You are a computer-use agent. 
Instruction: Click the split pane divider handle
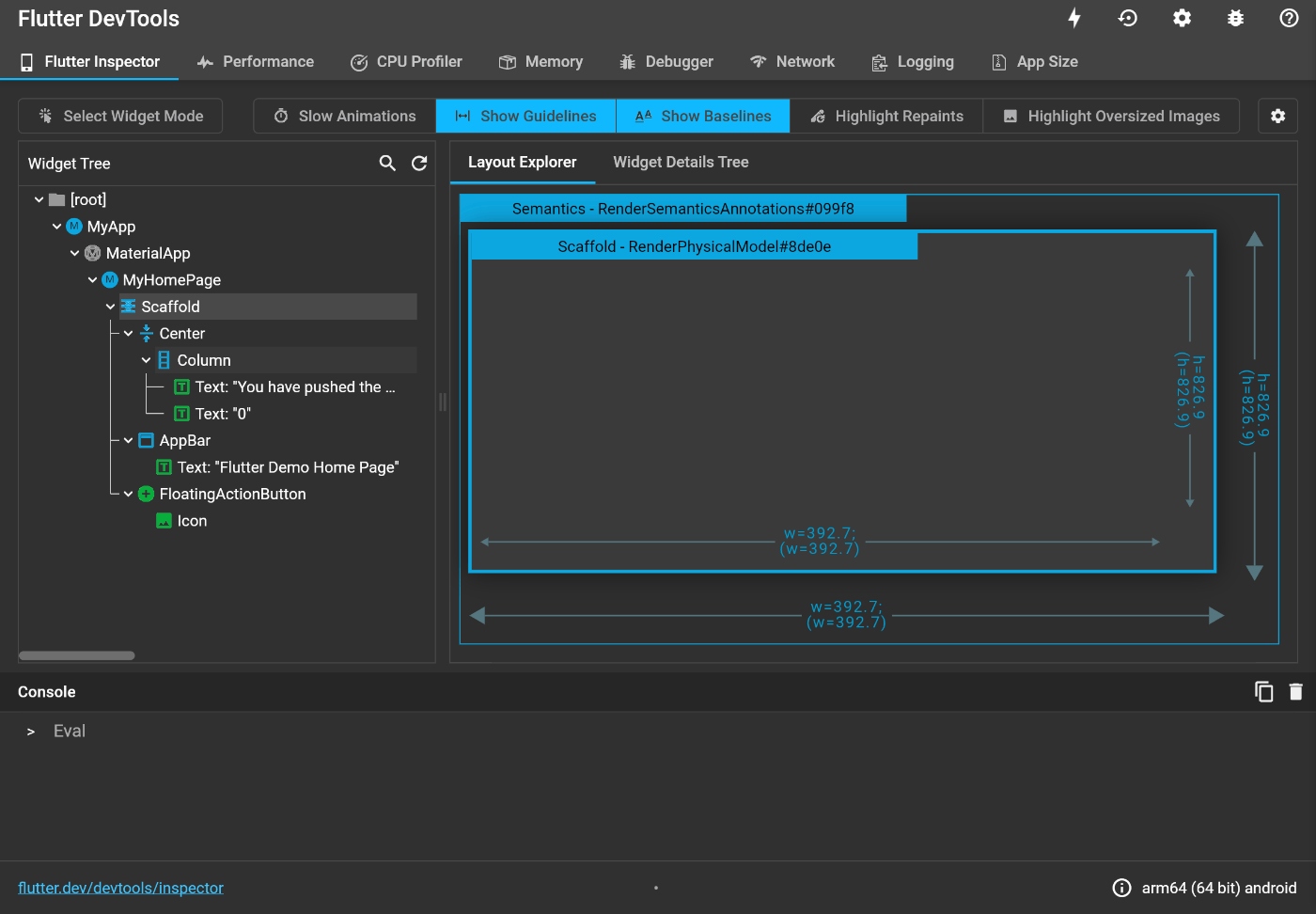coord(443,402)
